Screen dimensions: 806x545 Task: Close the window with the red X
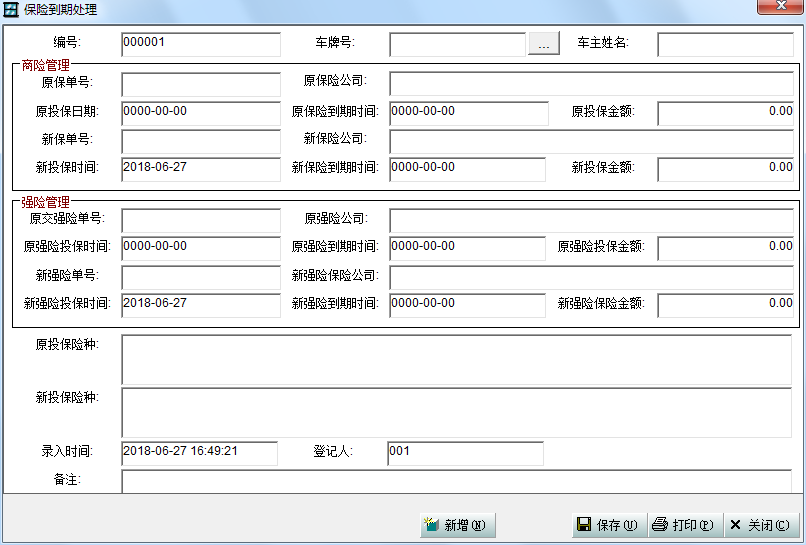(780, 6)
